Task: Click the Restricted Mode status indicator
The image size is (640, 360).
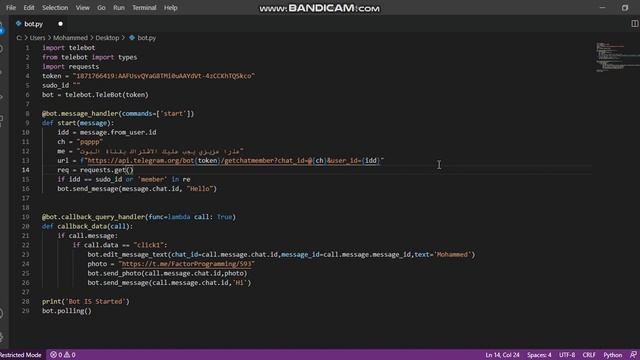Action: (21, 355)
